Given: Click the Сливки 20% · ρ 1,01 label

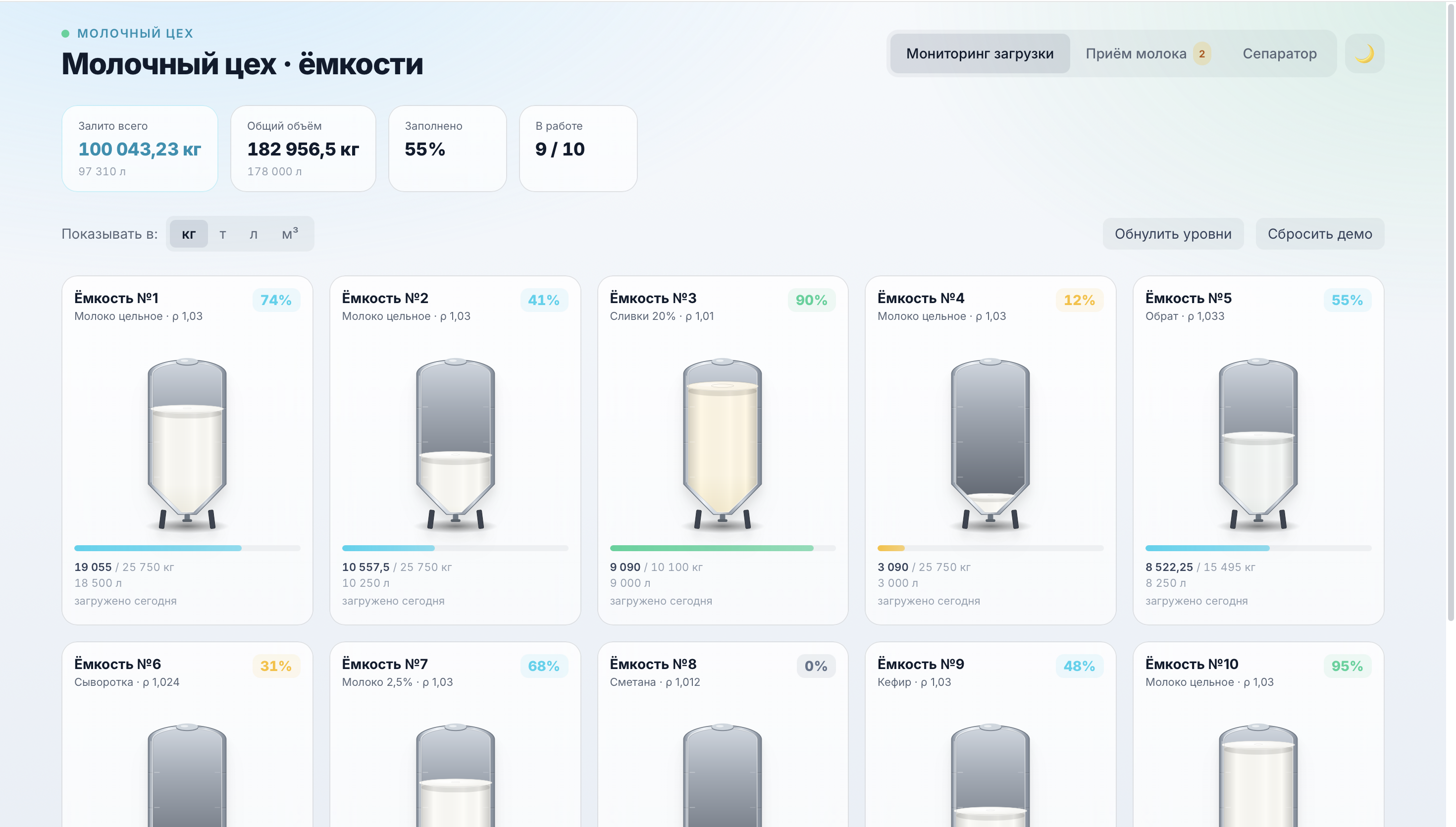Looking at the screenshot, I should click(662, 316).
